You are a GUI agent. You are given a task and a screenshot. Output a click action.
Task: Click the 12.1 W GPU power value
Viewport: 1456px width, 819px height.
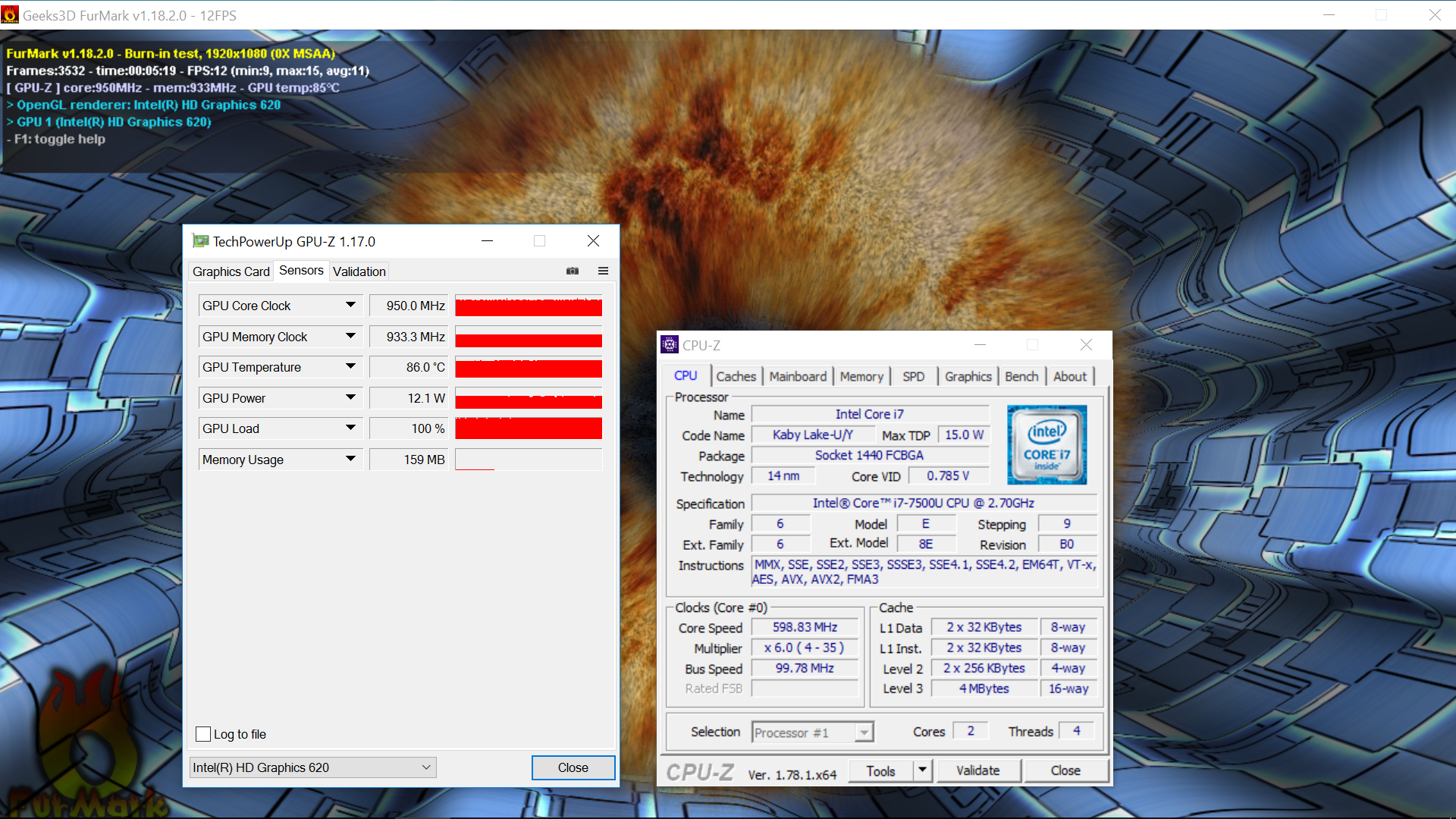(x=409, y=398)
